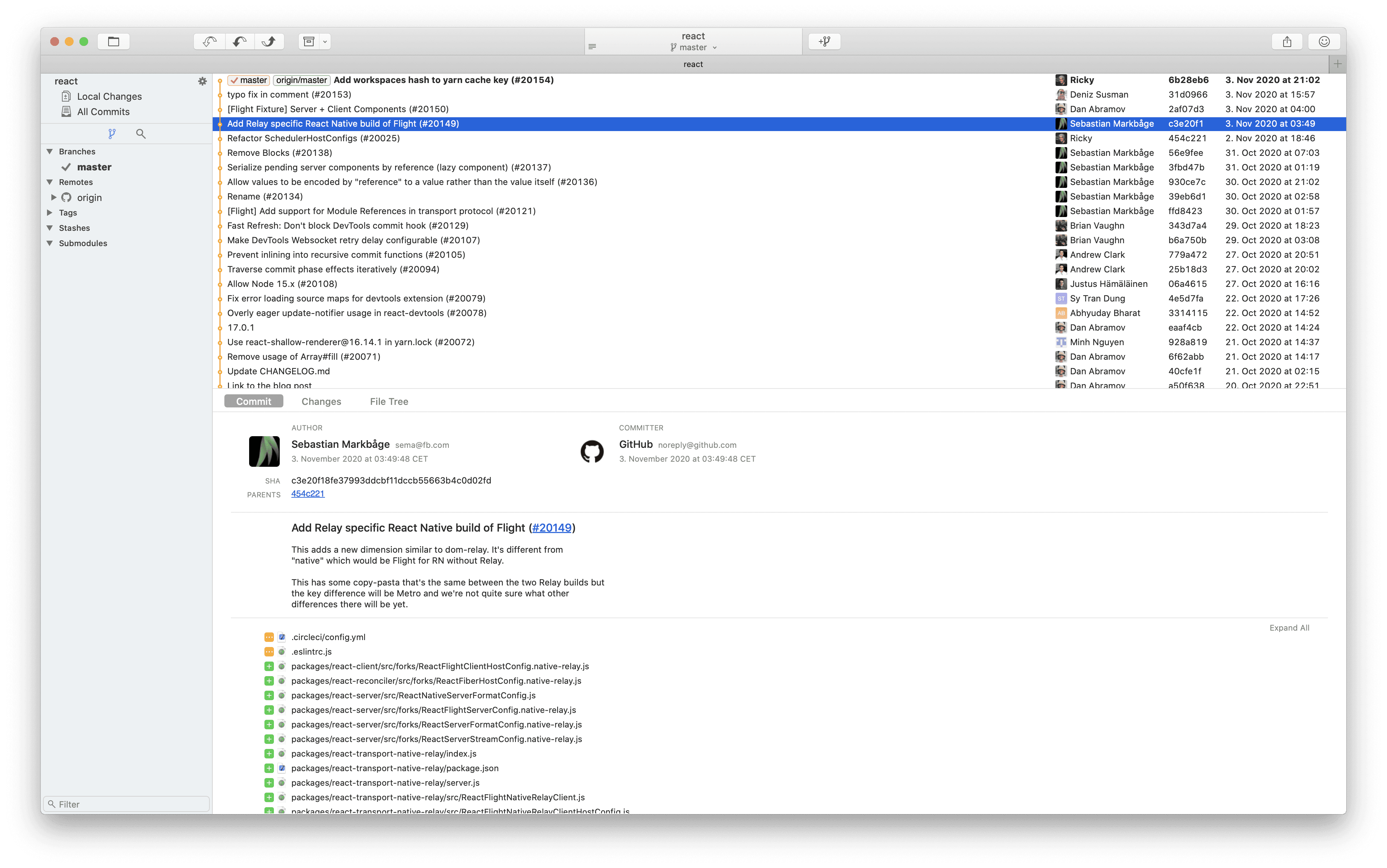Open repository settings gear in sidebar

pyautogui.click(x=202, y=82)
